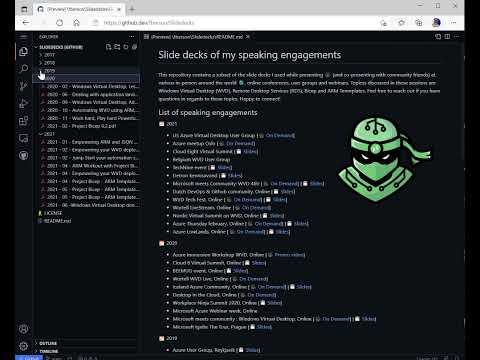The image size is (480, 360).
Task: Open the Manage gear in activity bar
Action: click(x=23, y=346)
